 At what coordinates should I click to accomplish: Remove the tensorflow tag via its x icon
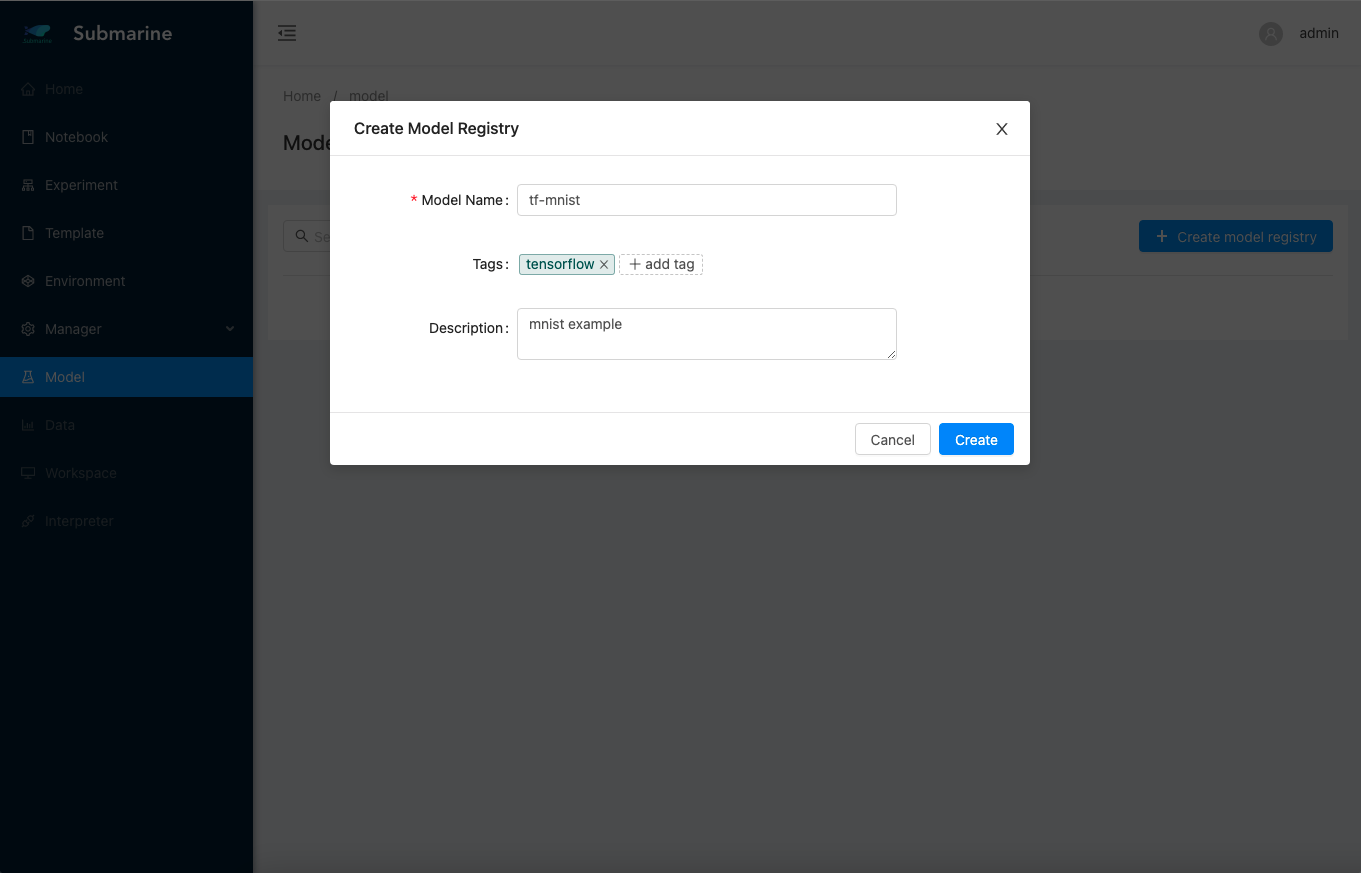coord(604,265)
